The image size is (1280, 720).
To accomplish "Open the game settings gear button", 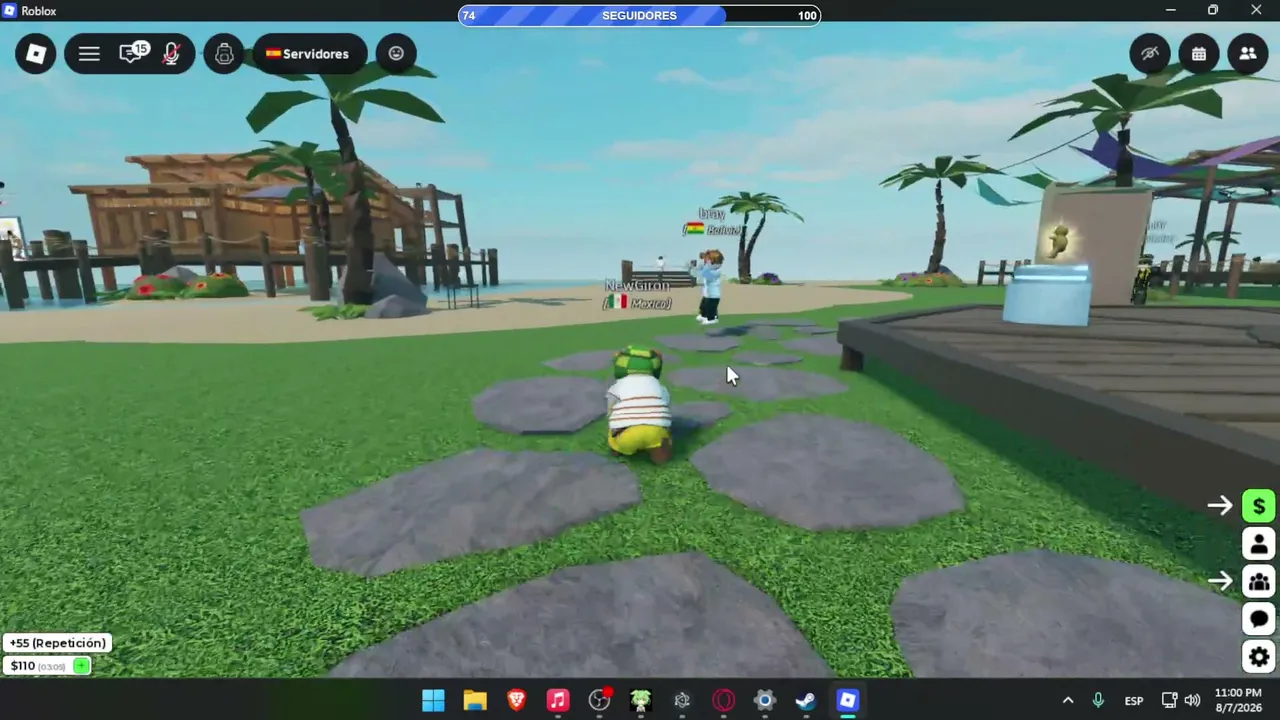I will point(1259,657).
